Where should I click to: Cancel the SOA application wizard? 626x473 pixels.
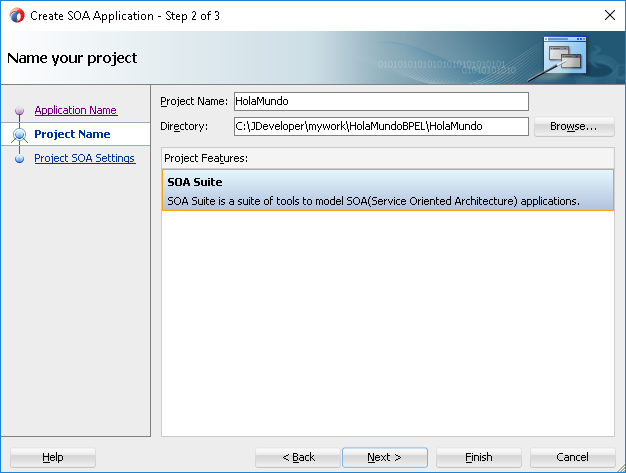(x=573, y=457)
